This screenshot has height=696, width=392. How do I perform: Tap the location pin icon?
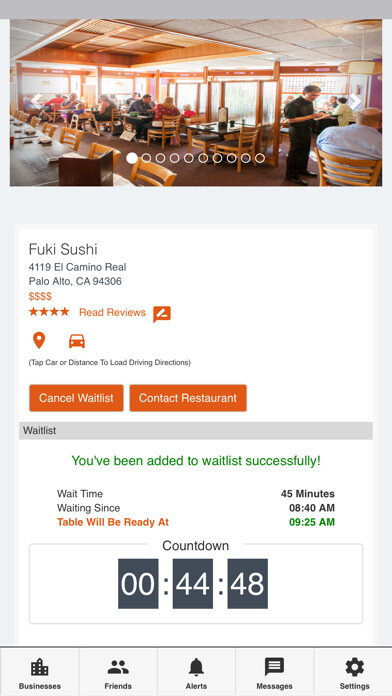click(39, 340)
